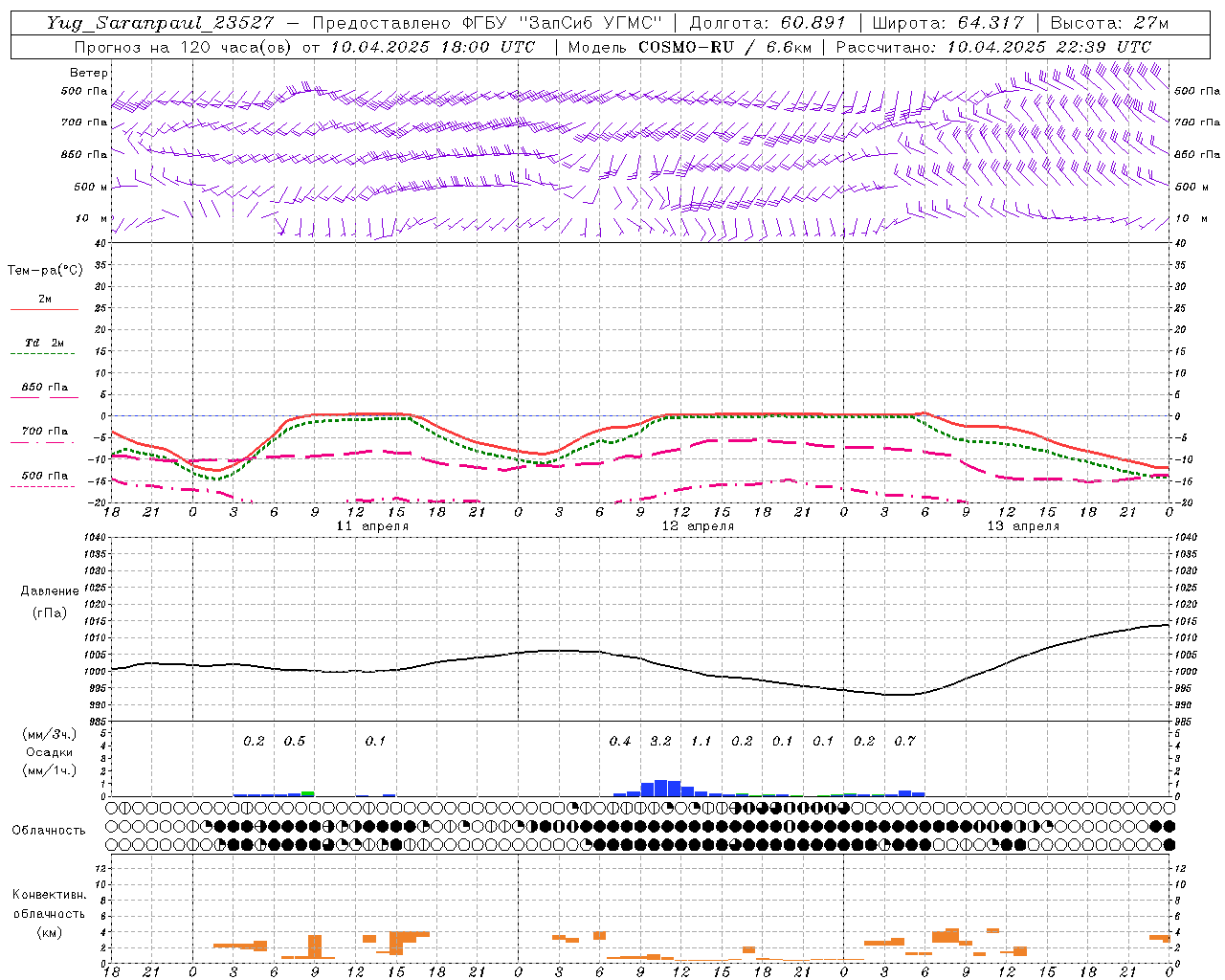
Task: Click the 2м temperature legend entry
Action: click(x=45, y=300)
